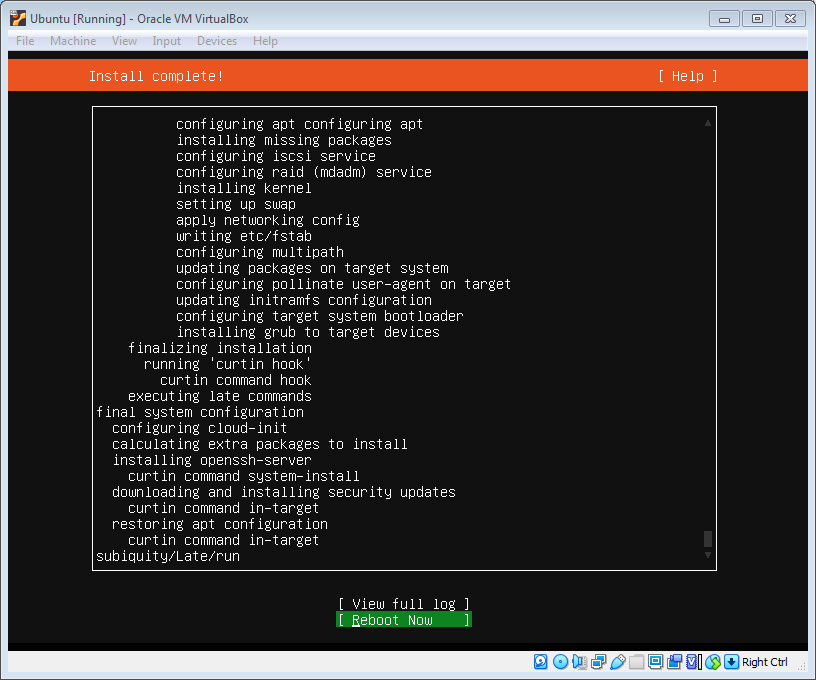Click the installer [ Help ] button
Viewport: 816px width, 680px height.
(x=687, y=76)
